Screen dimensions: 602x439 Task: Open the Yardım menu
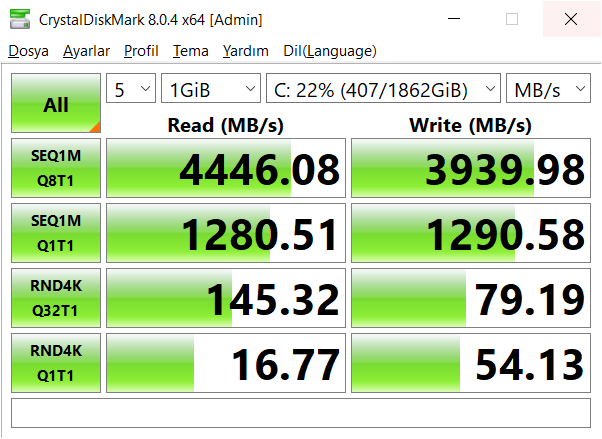pos(245,51)
